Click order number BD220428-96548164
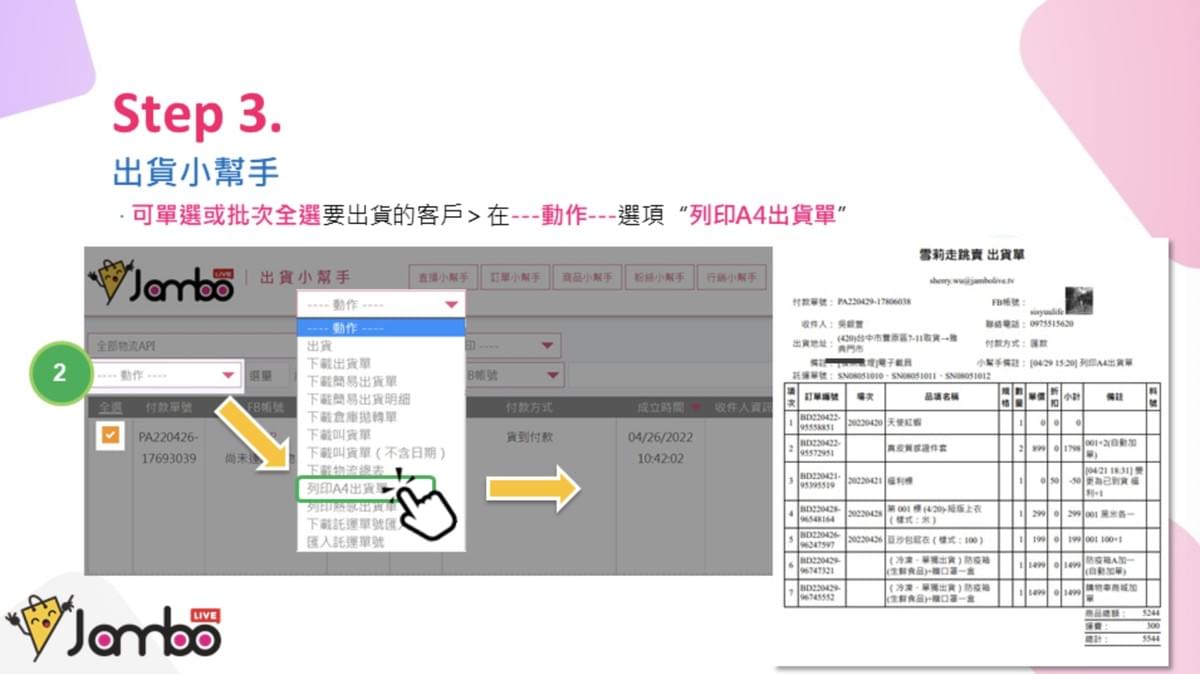This screenshot has width=1200, height=674. (821, 514)
